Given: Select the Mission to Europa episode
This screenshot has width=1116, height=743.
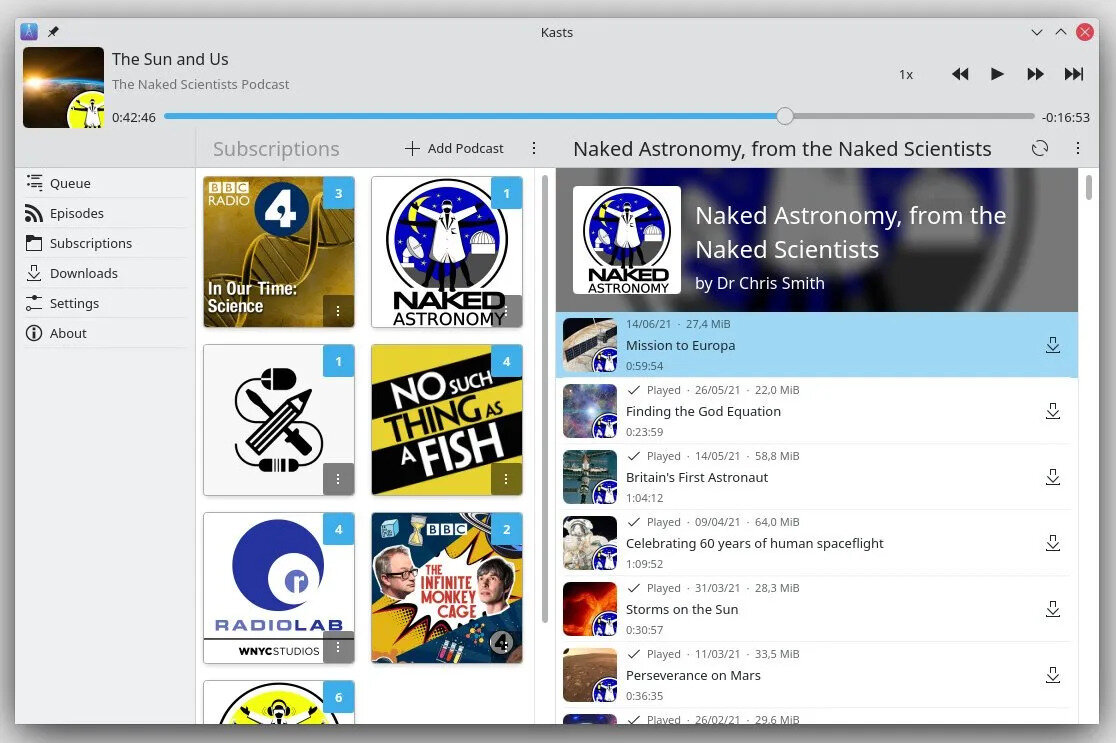Looking at the screenshot, I should point(817,345).
